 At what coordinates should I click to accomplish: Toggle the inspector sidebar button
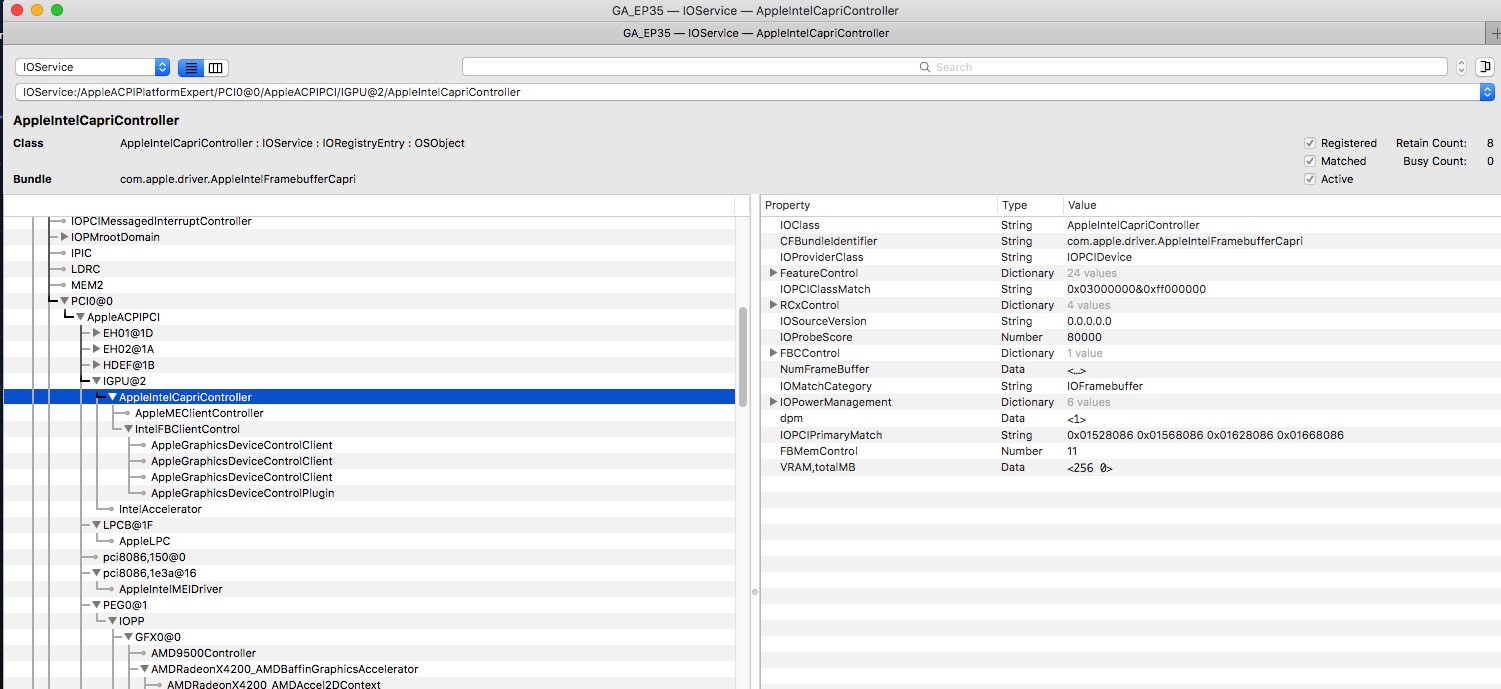click(1484, 67)
